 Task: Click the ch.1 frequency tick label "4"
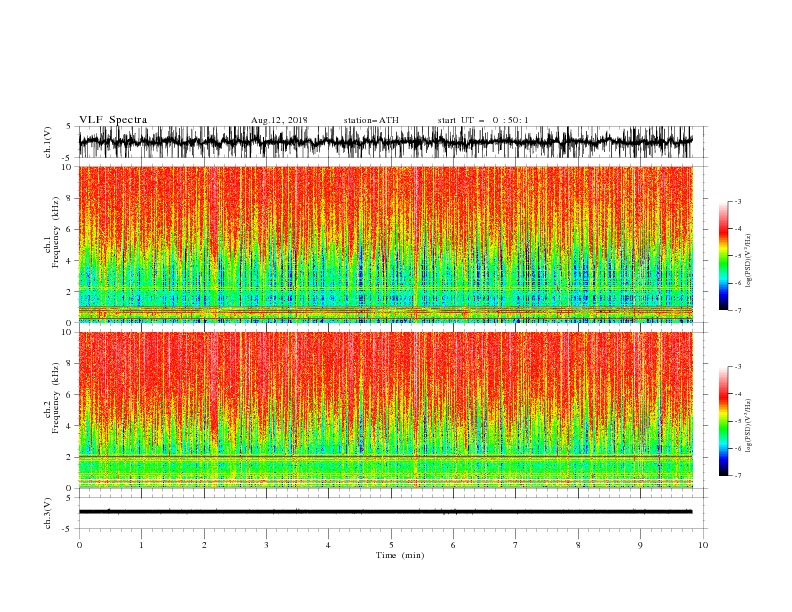(70, 261)
